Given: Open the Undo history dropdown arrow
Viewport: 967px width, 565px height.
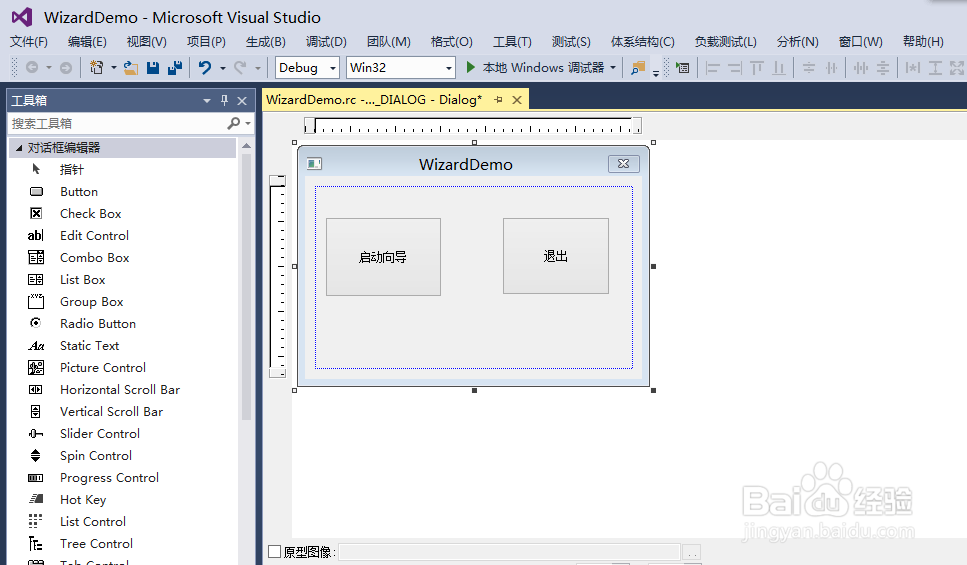Looking at the screenshot, I should click(x=223, y=68).
